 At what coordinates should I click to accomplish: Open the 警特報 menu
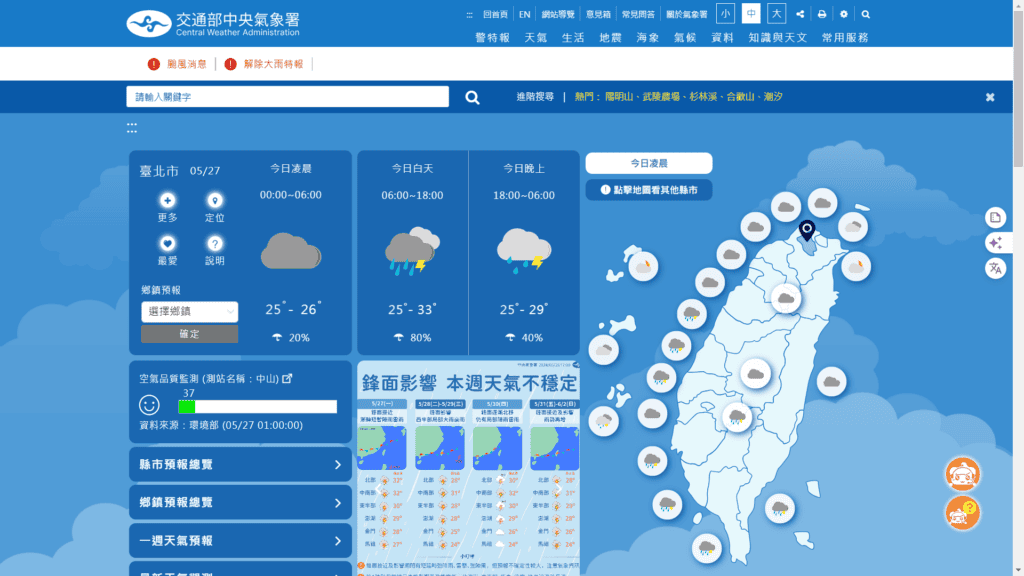(492, 38)
